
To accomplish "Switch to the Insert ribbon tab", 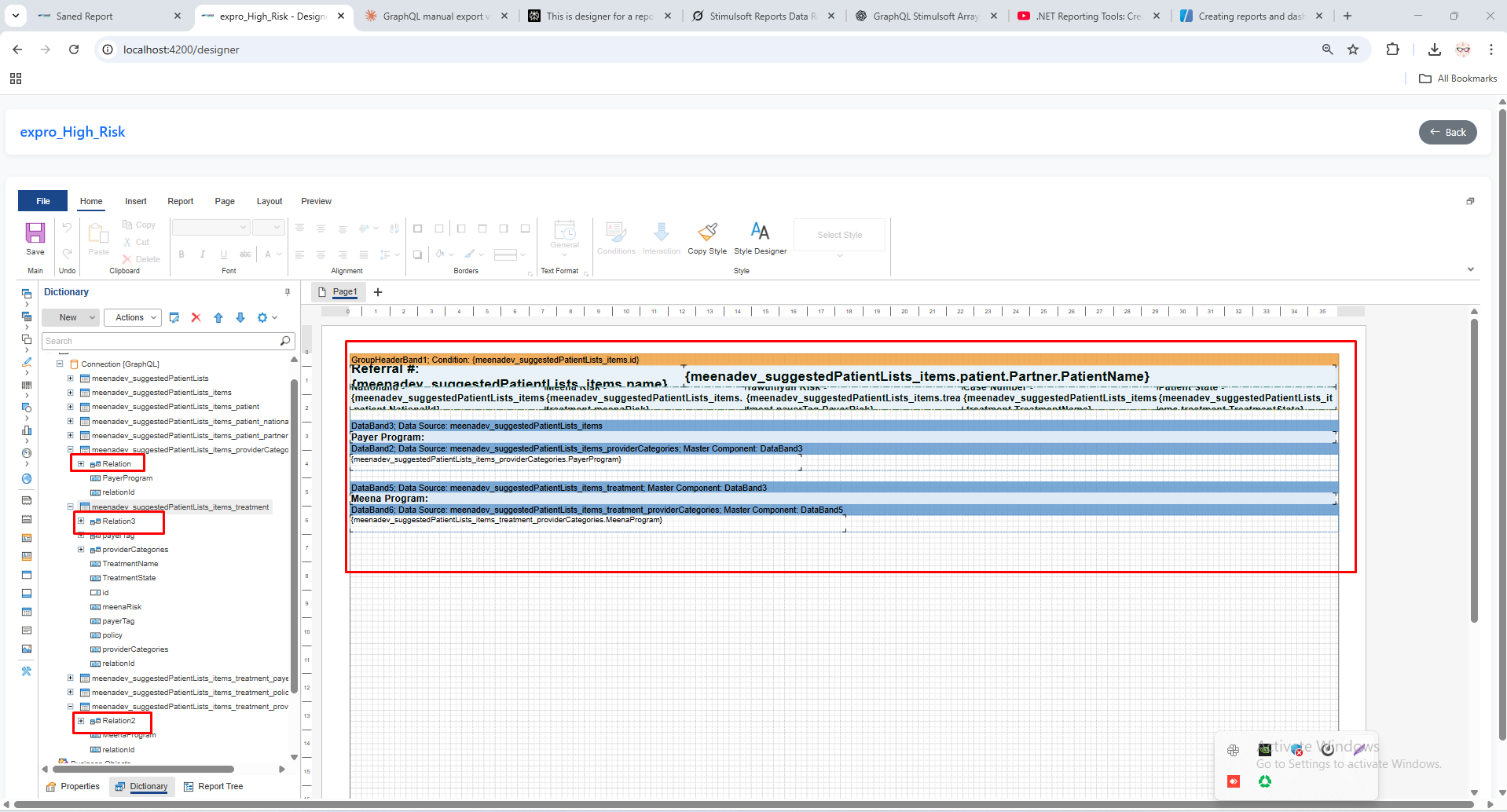I will (x=135, y=202).
